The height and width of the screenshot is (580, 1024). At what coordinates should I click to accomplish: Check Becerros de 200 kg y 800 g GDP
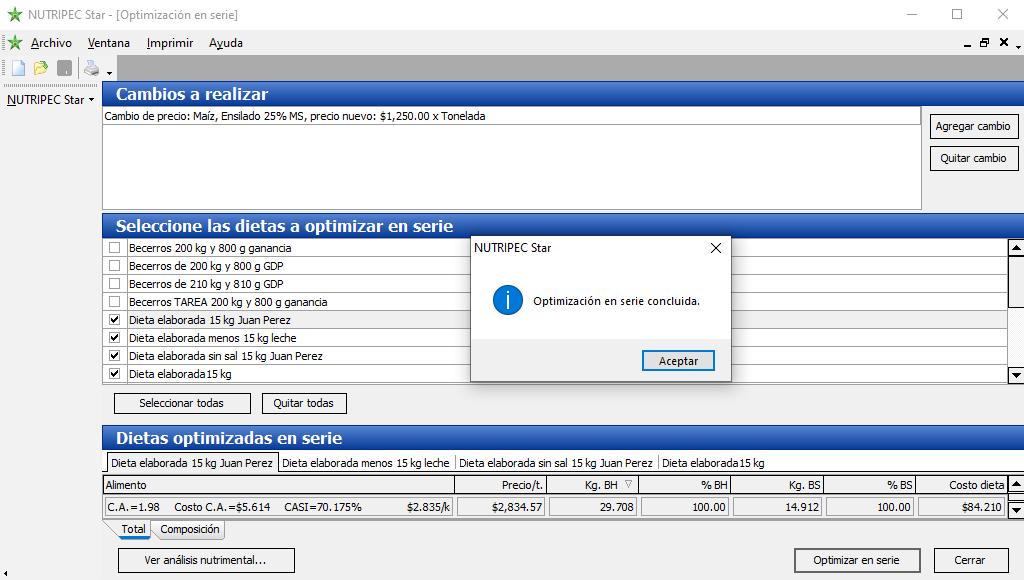114,266
